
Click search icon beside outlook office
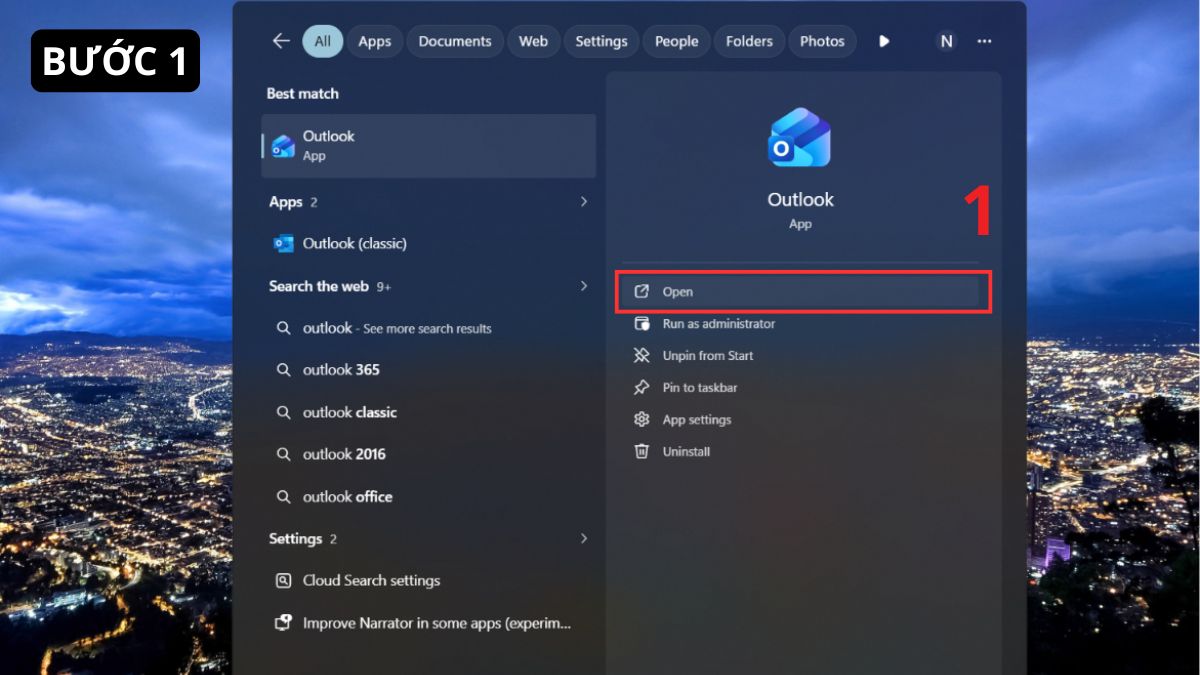pyautogui.click(x=283, y=497)
